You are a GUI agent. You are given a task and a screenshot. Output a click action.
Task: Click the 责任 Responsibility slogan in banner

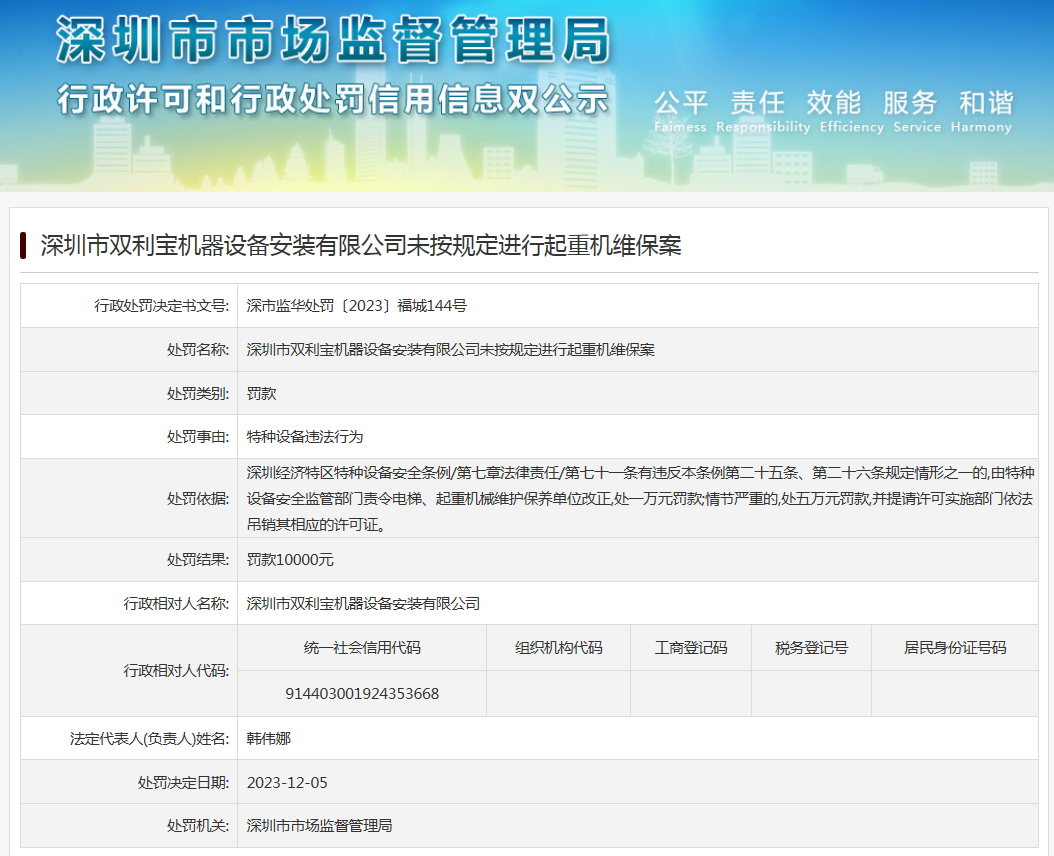click(763, 112)
